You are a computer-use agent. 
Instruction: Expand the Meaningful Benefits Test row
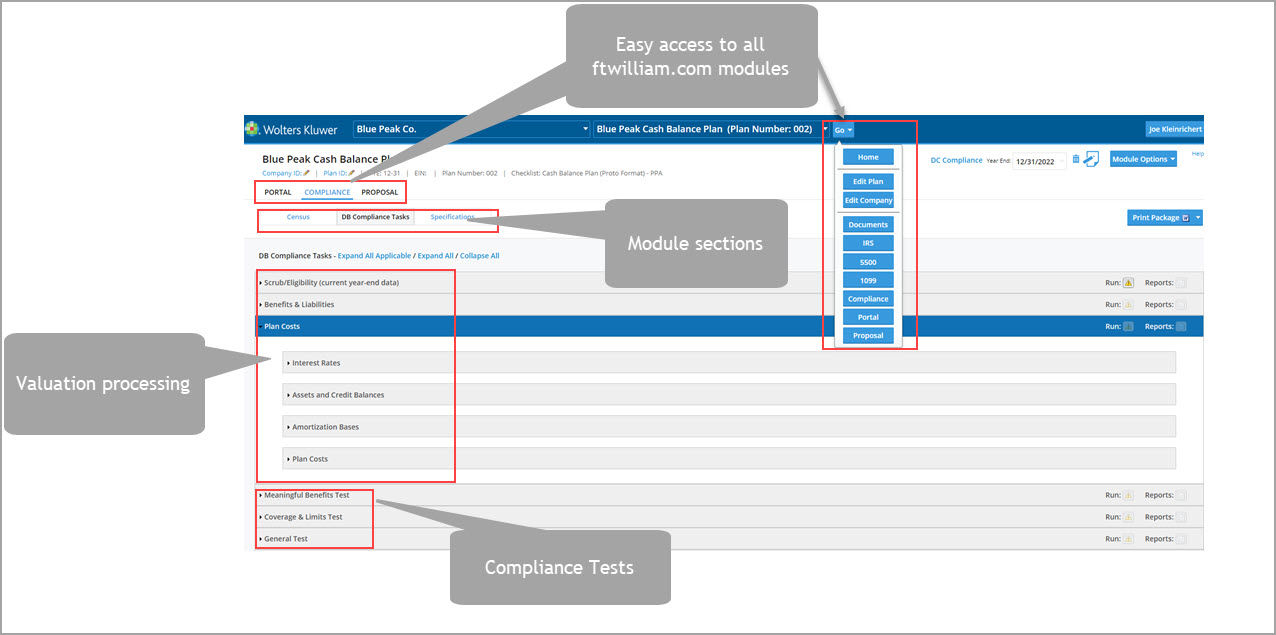tap(306, 495)
